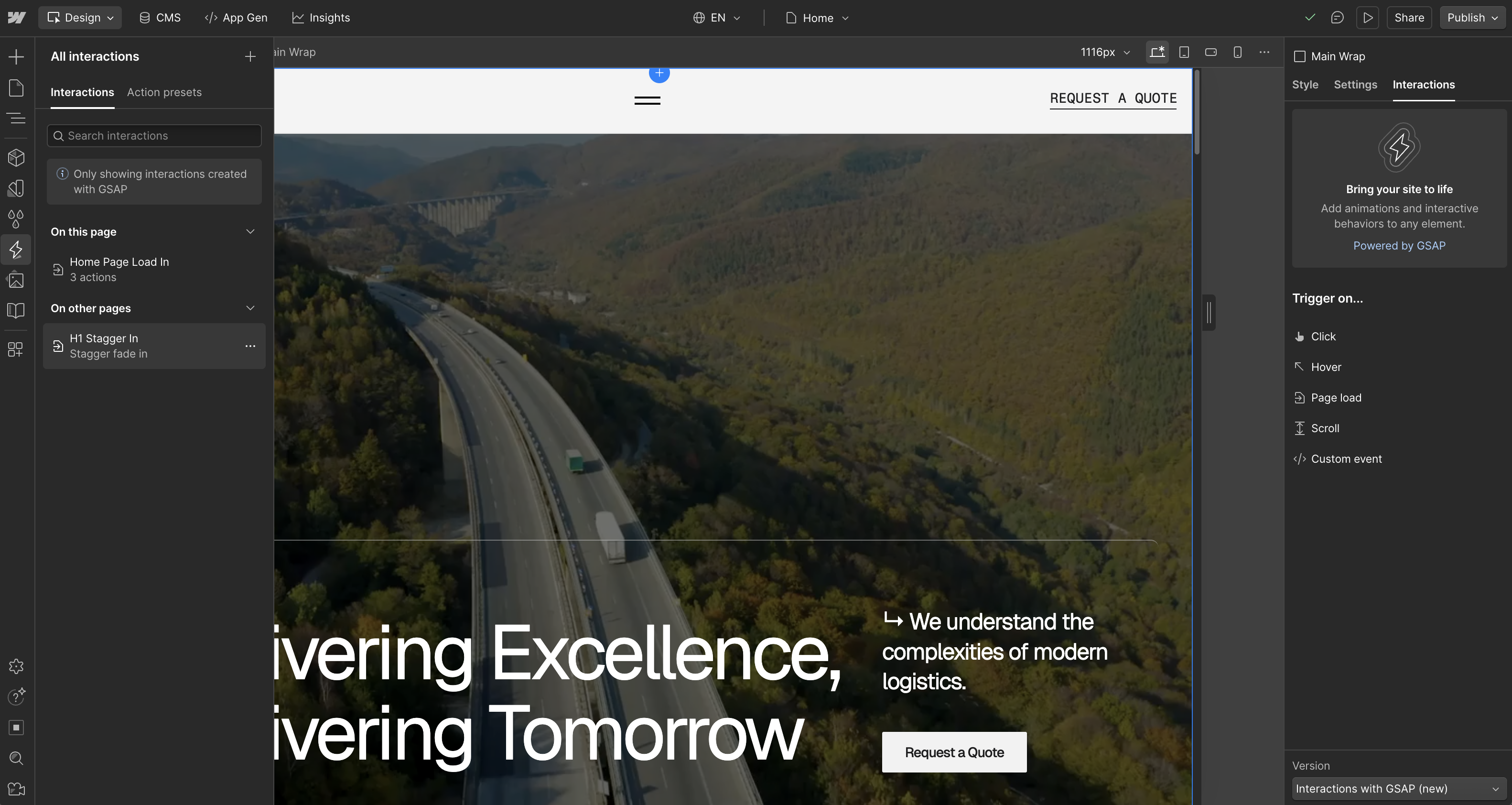Open the Navigator panel icon
The image size is (1512, 805).
(16, 119)
